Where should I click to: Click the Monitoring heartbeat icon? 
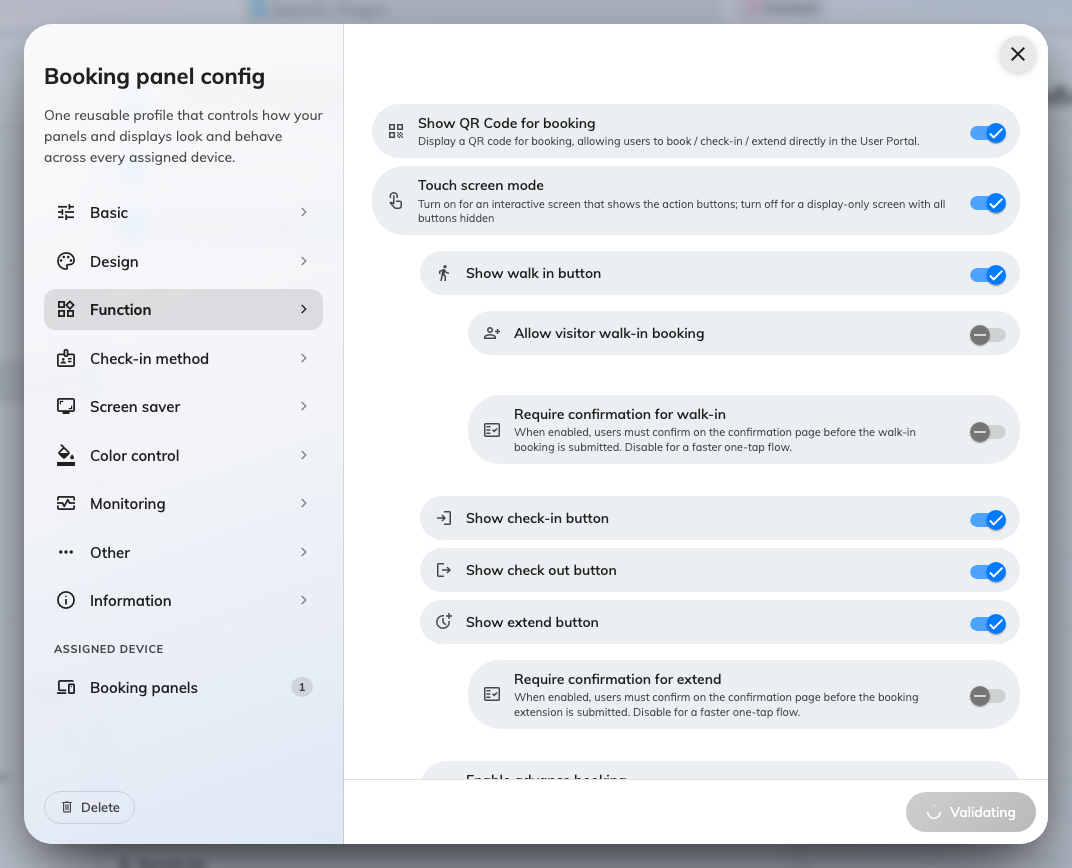tap(66, 504)
